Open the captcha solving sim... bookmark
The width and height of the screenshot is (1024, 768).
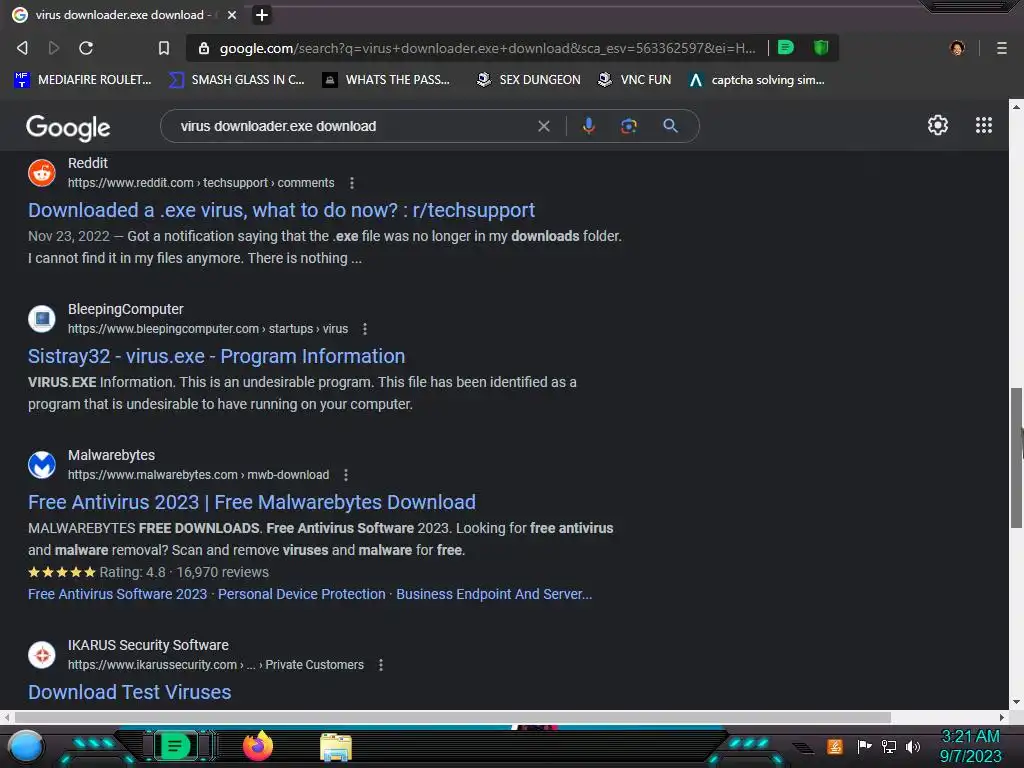757,80
